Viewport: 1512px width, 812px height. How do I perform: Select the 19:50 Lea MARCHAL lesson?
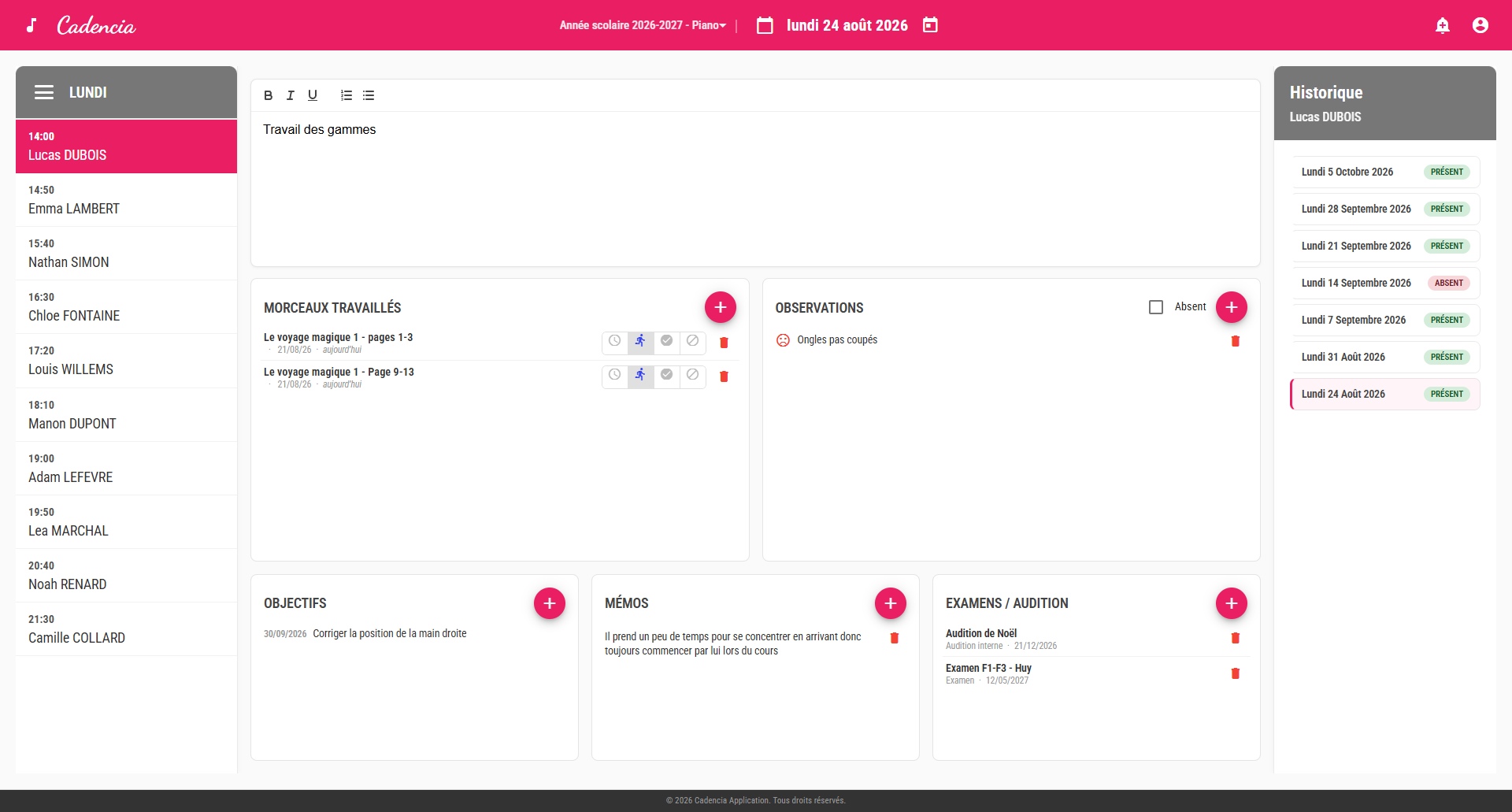click(x=126, y=522)
